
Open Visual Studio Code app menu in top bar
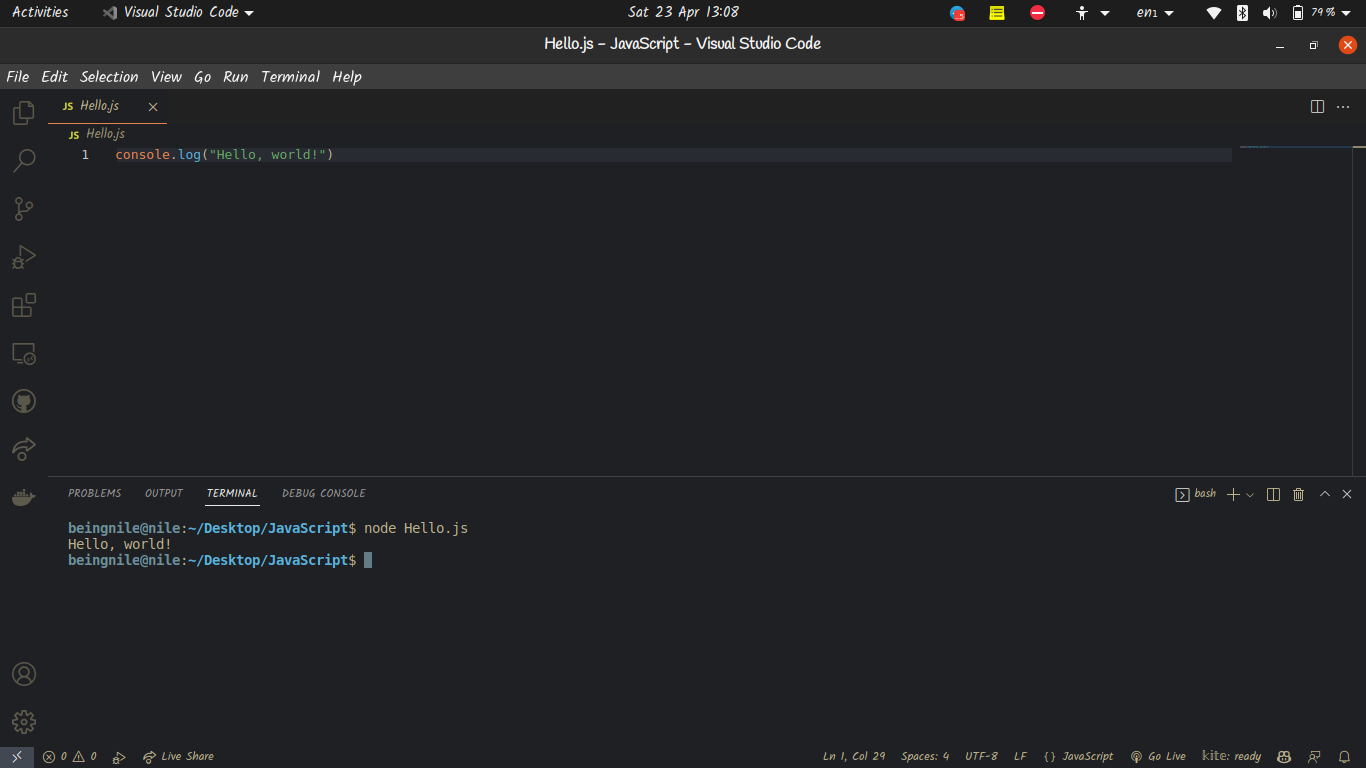178,13
